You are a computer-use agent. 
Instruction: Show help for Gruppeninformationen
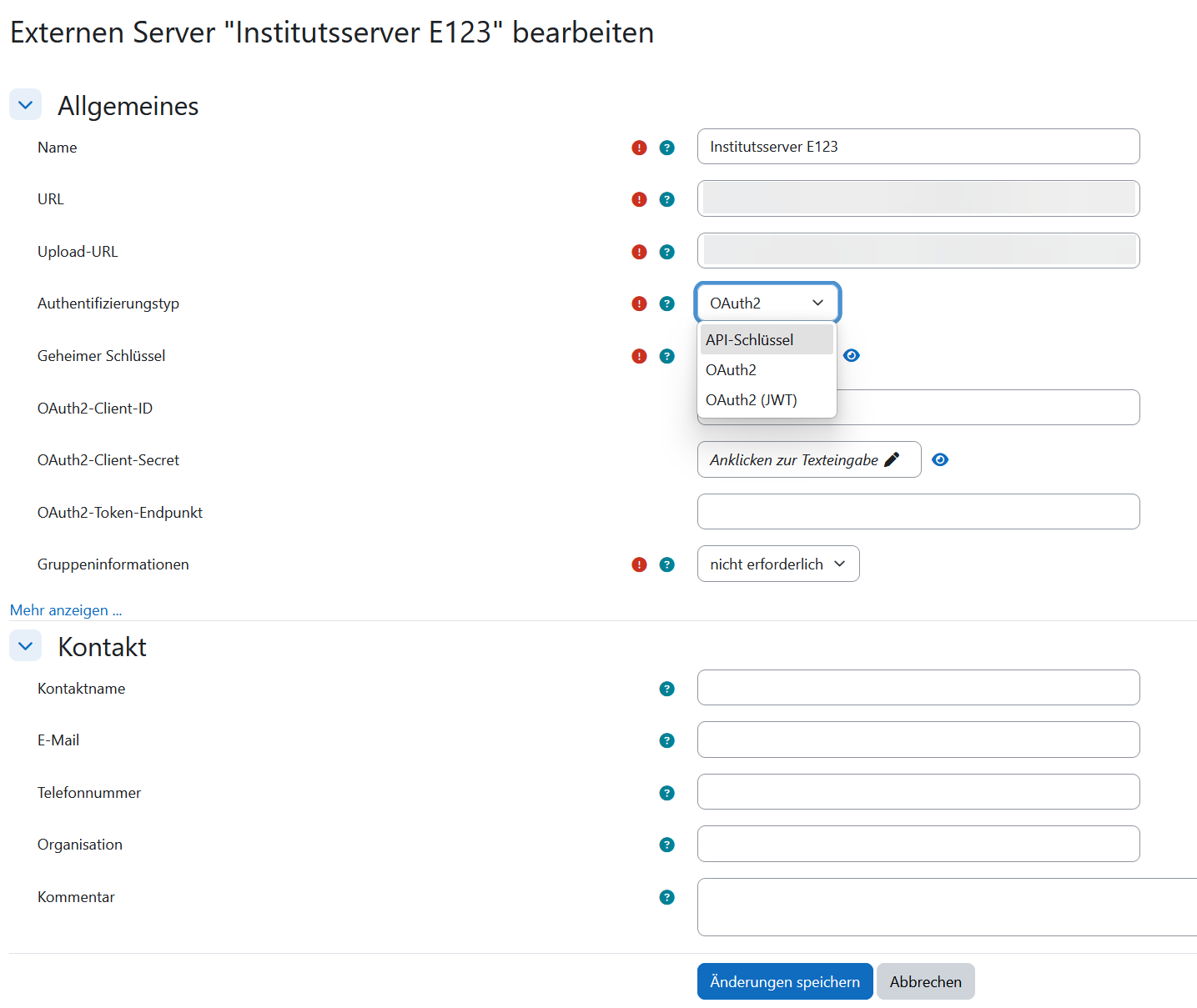pos(666,564)
